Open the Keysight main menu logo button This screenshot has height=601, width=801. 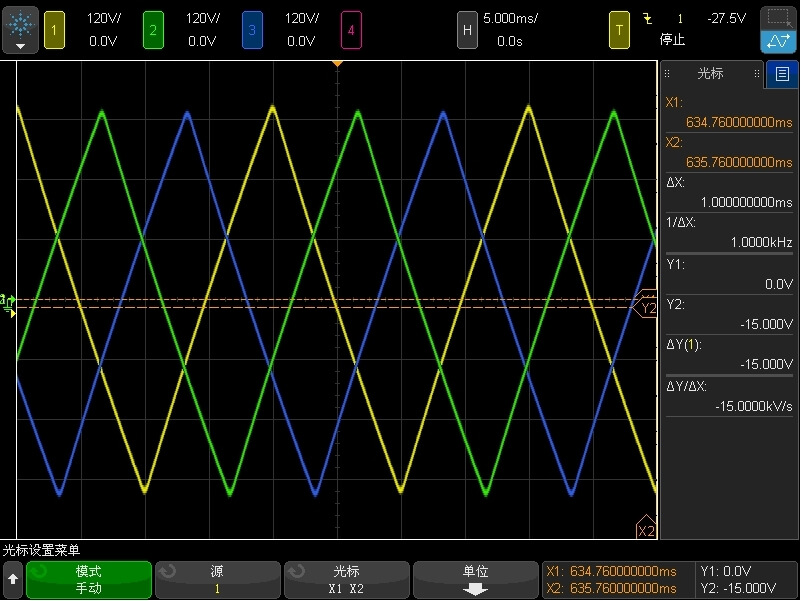point(20,30)
